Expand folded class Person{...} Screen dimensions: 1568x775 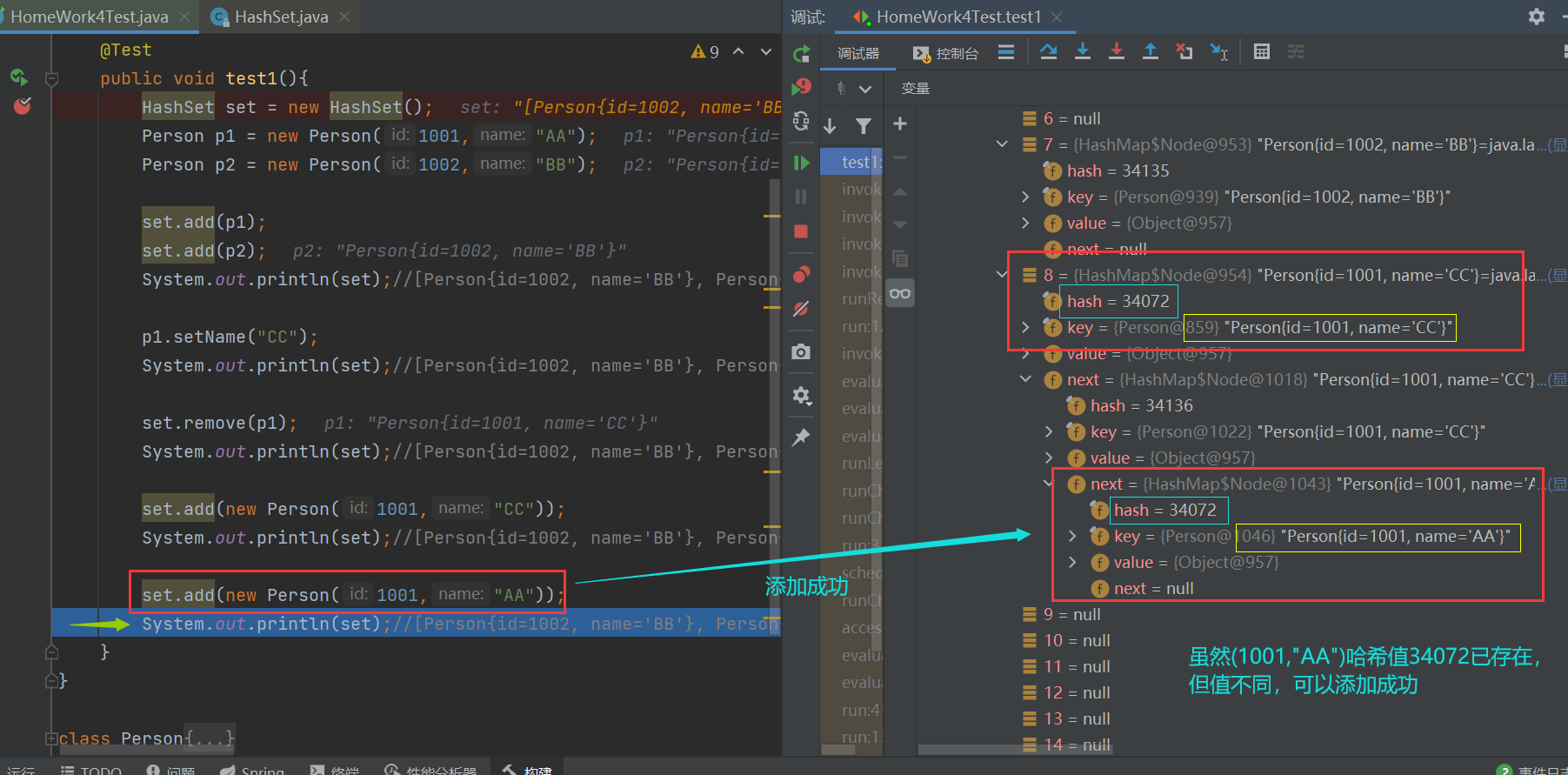(x=51, y=738)
